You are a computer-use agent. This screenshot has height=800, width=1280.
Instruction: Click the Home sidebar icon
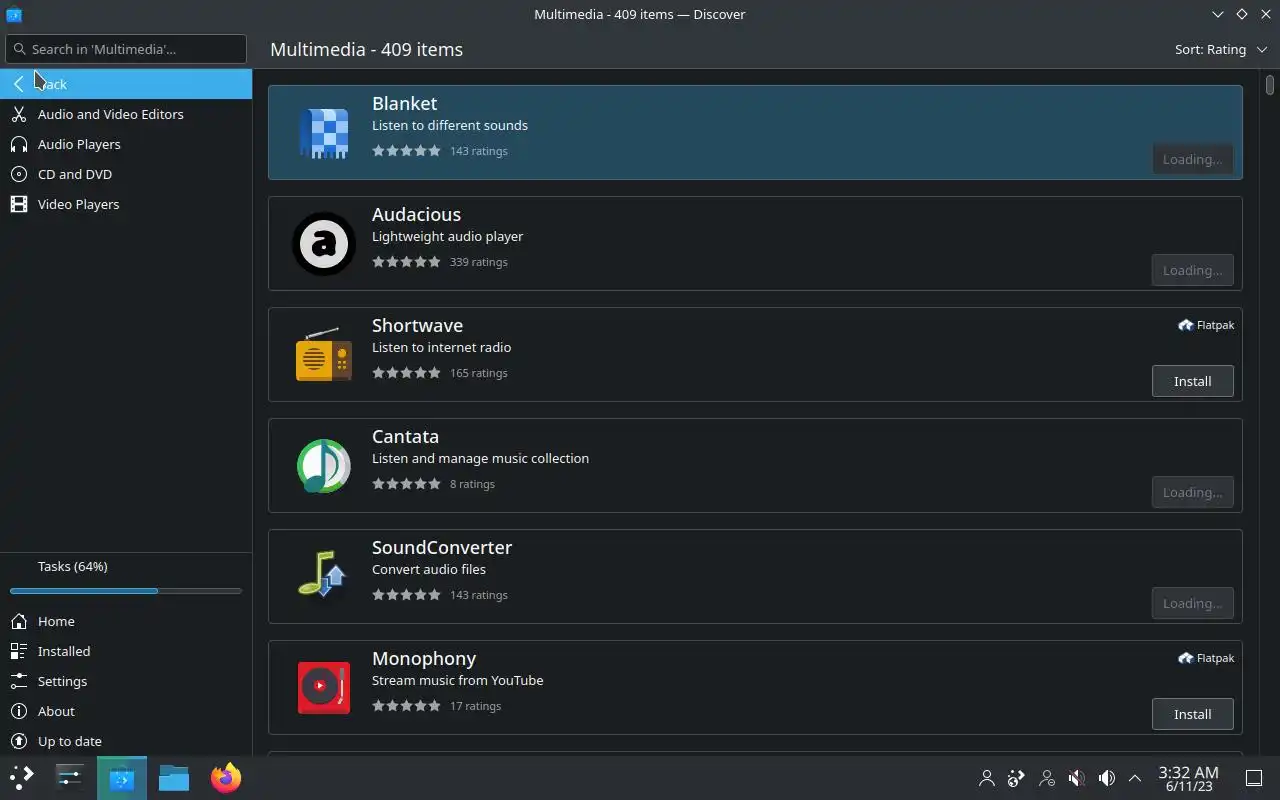[x=19, y=621]
